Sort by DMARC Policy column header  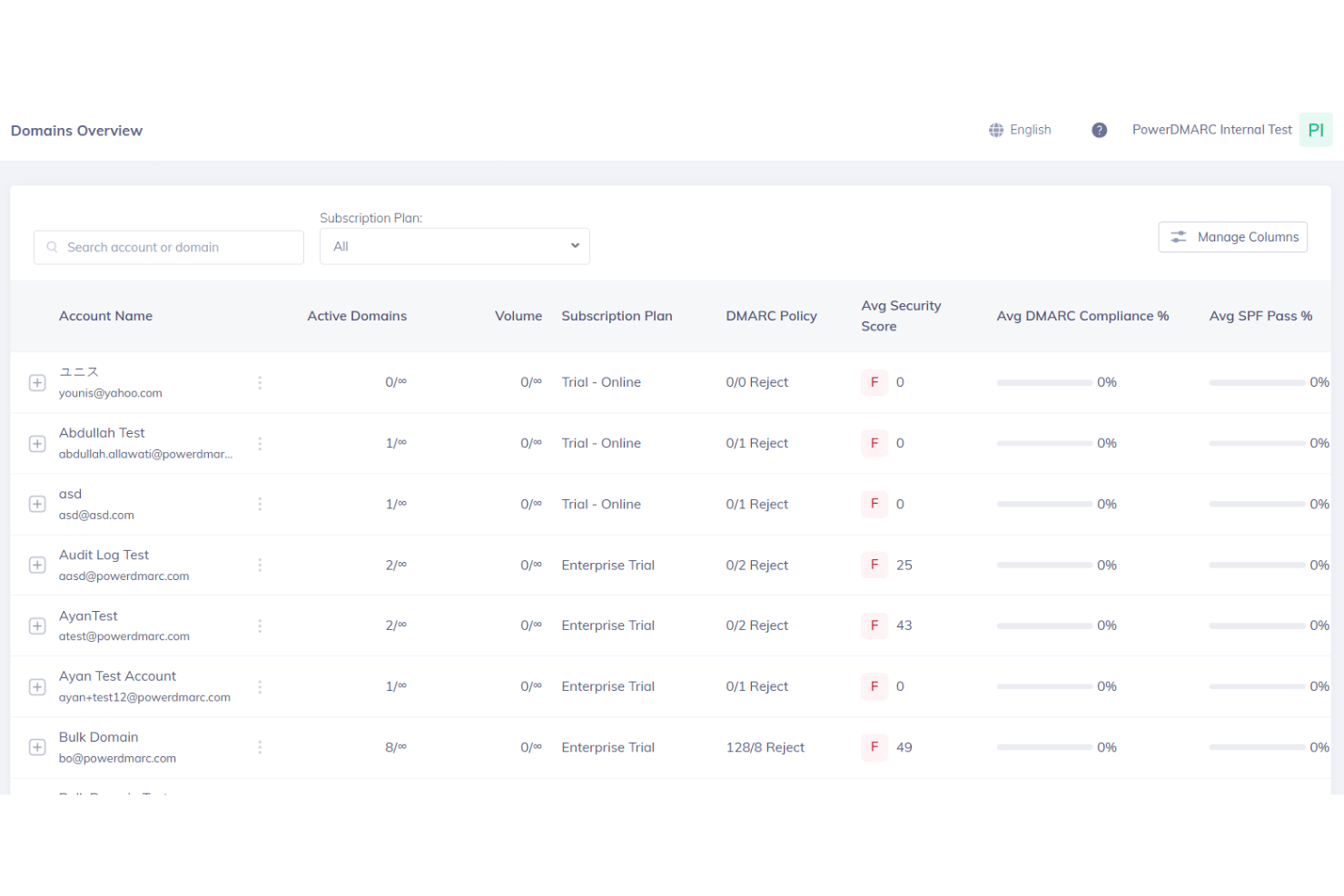pyautogui.click(x=771, y=316)
